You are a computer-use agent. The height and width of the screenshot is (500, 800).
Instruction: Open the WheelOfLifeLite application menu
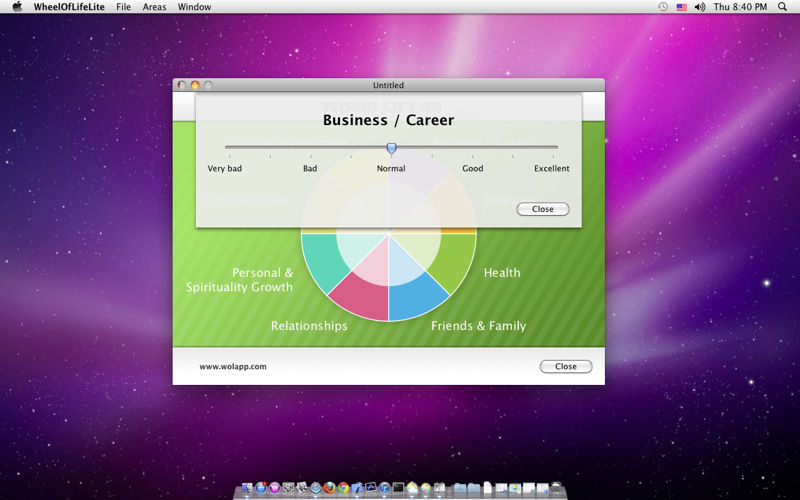69,7
